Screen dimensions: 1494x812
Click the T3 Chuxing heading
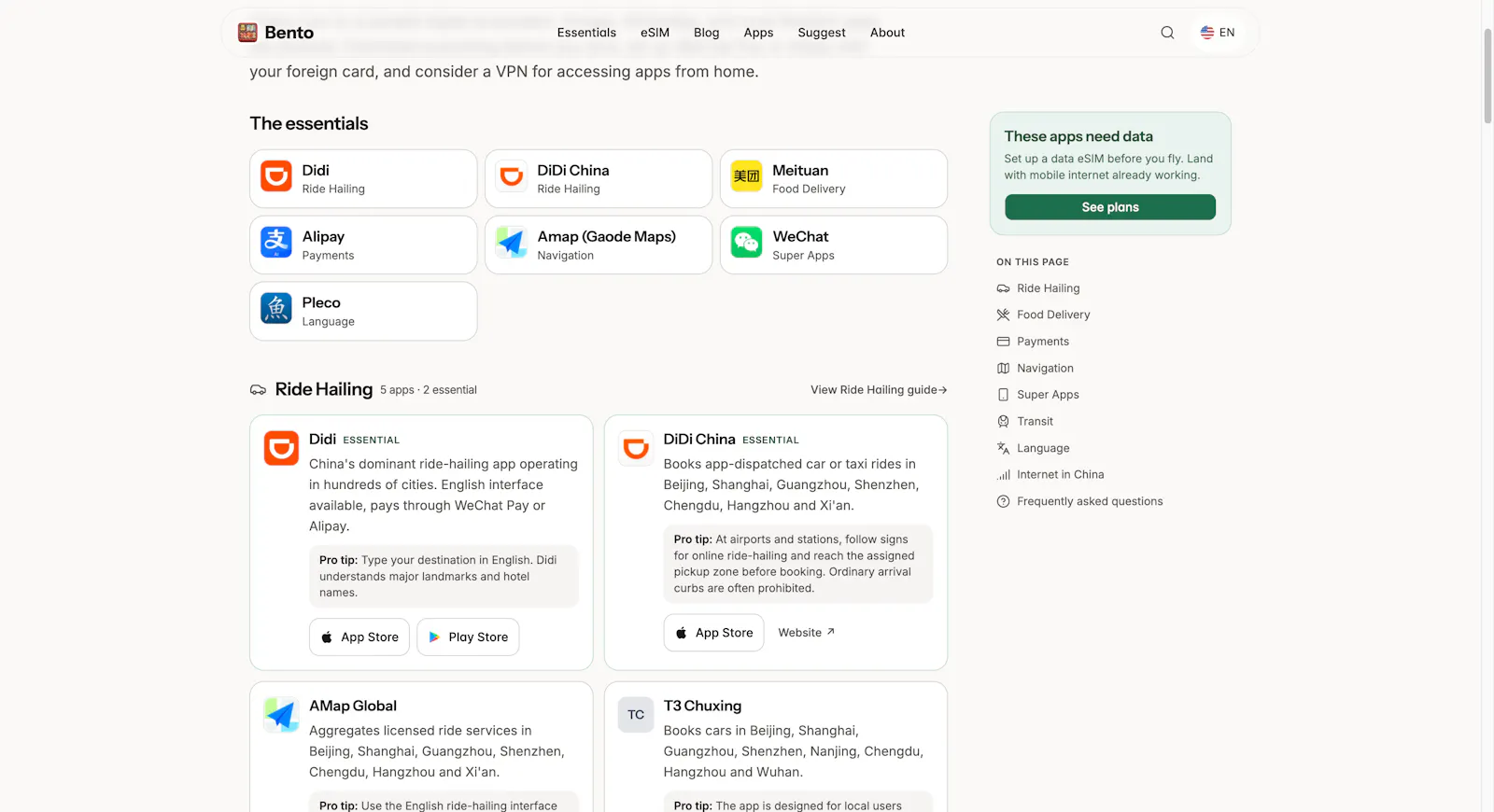pyautogui.click(x=702, y=707)
